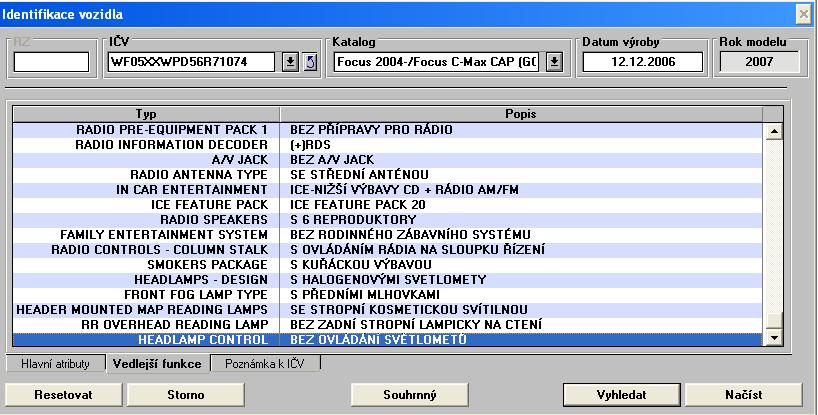Switch to the Hlavní atributy tab
Image resolution: width=818 pixels, height=415 pixels.
55,364
